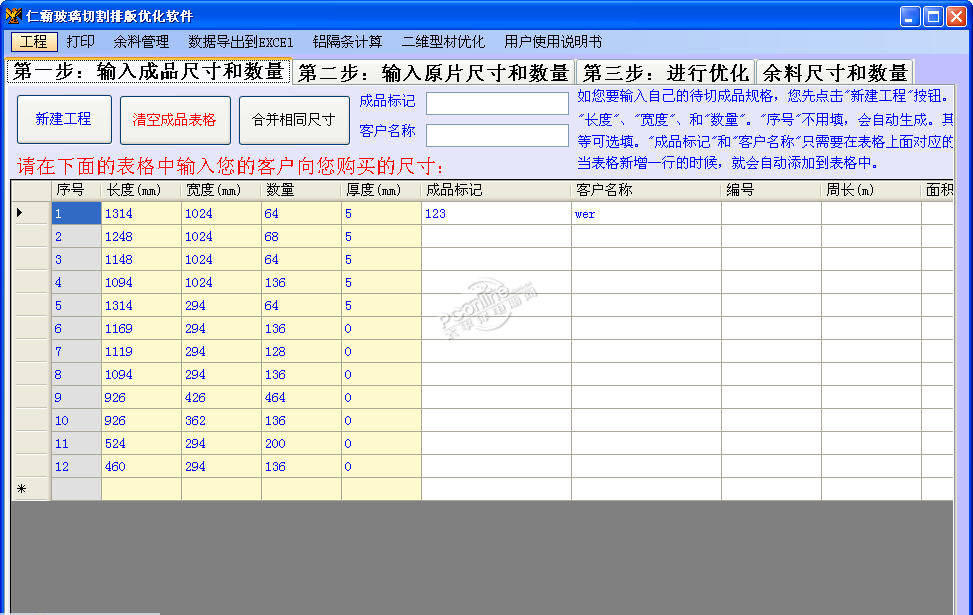Select length cell 1119 in row 7
This screenshot has width=973, height=615.
tap(141, 351)
